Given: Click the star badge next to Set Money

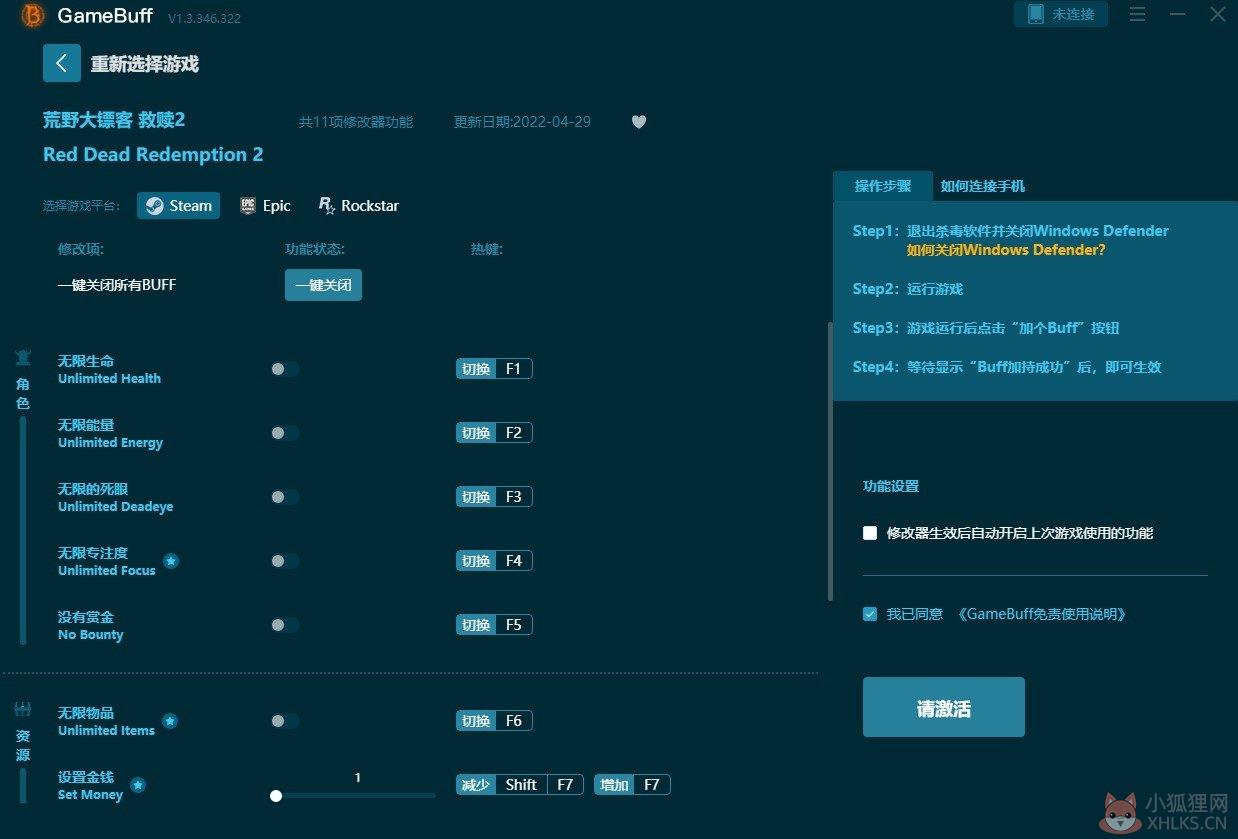Looking at the screenshot, I should coord(138,785).
